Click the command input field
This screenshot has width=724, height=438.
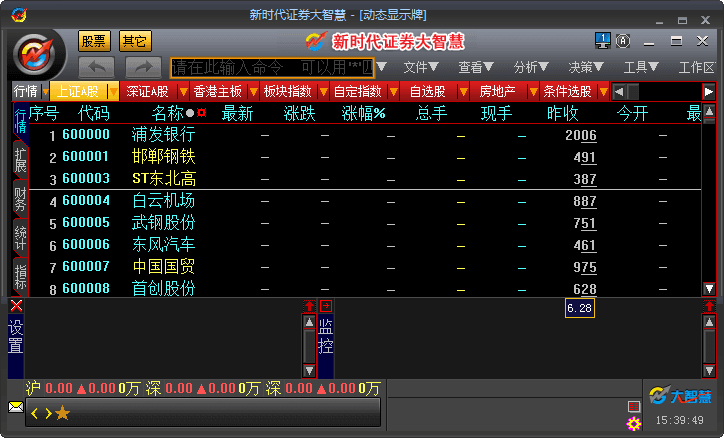click(272, 67)
